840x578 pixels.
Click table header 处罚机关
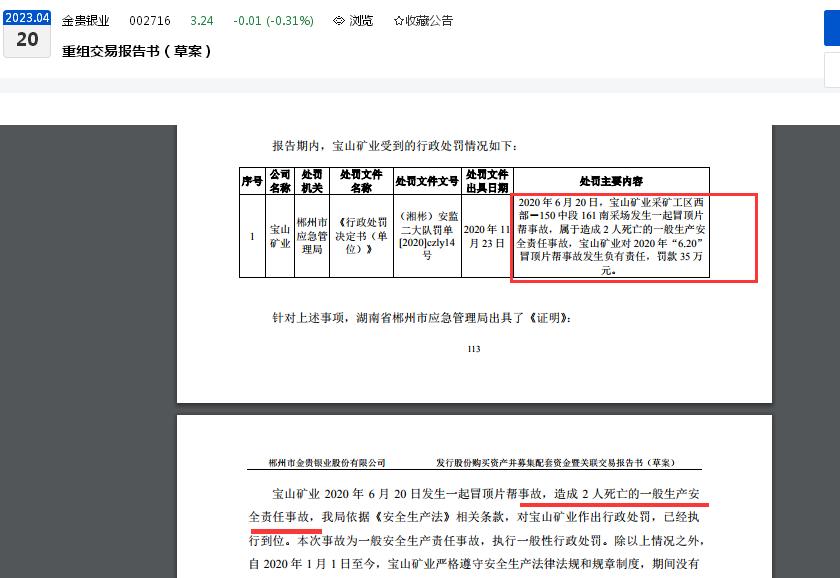(x=312, y=181)
